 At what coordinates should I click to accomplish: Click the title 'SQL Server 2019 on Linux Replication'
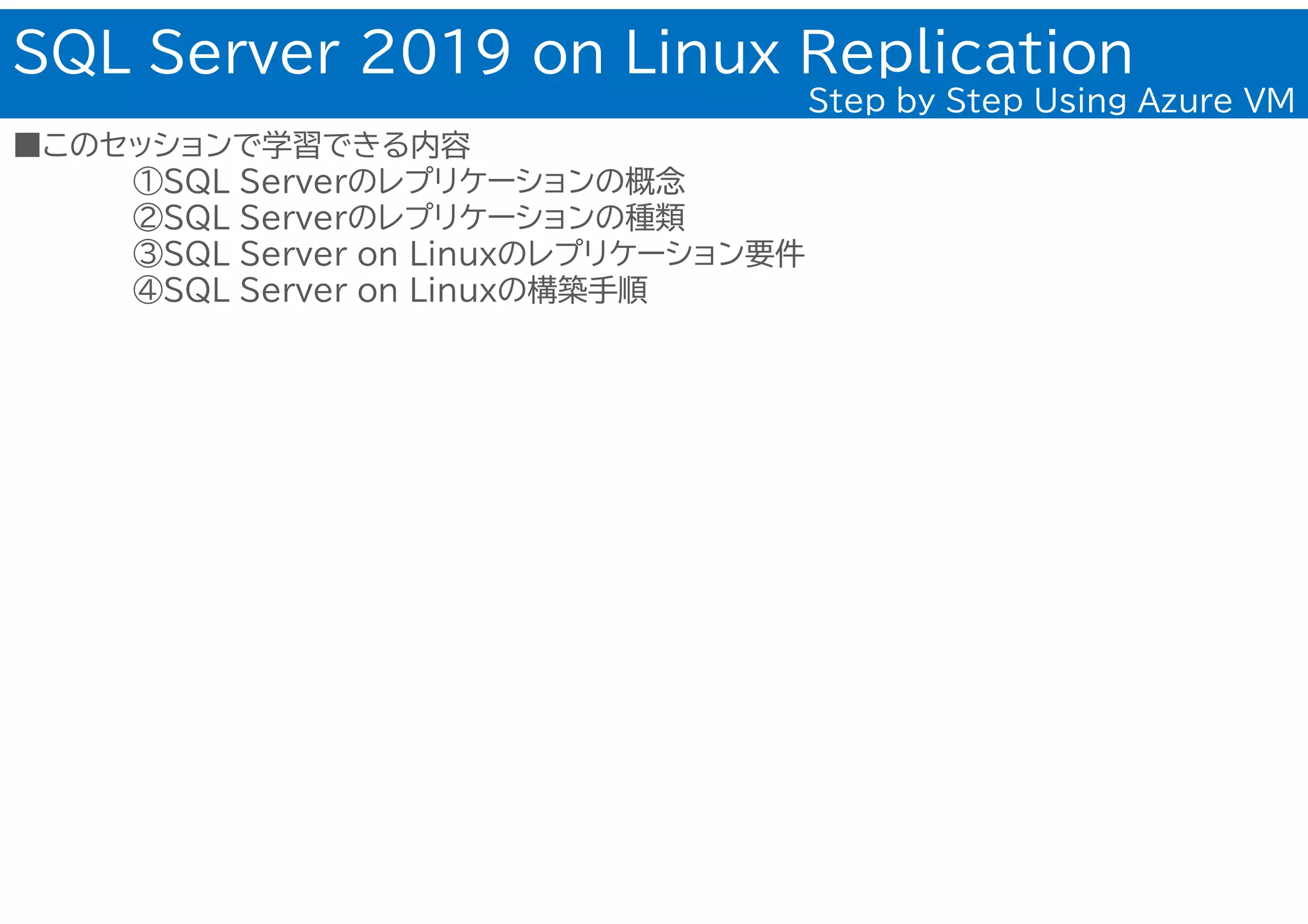pos(573,53)
